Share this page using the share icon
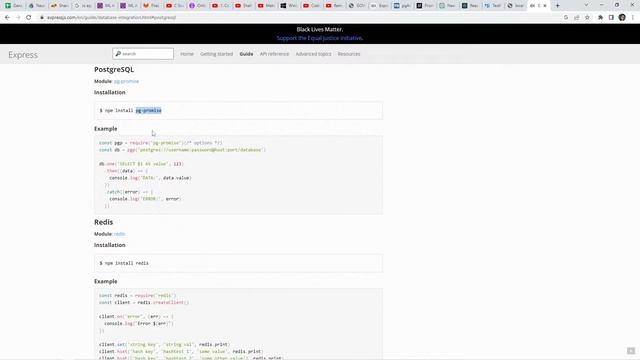 coord(576,18)
